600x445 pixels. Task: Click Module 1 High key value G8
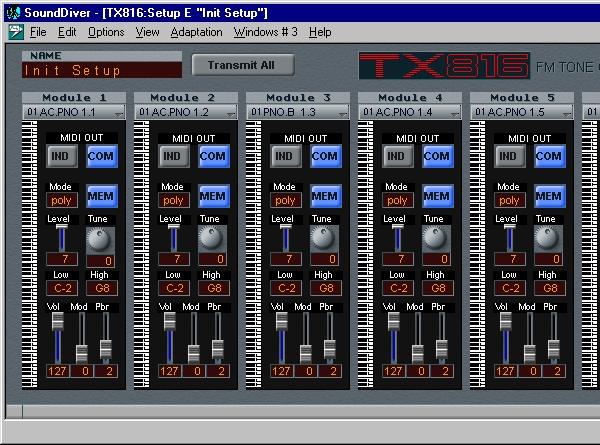click(x=102, y=288)
